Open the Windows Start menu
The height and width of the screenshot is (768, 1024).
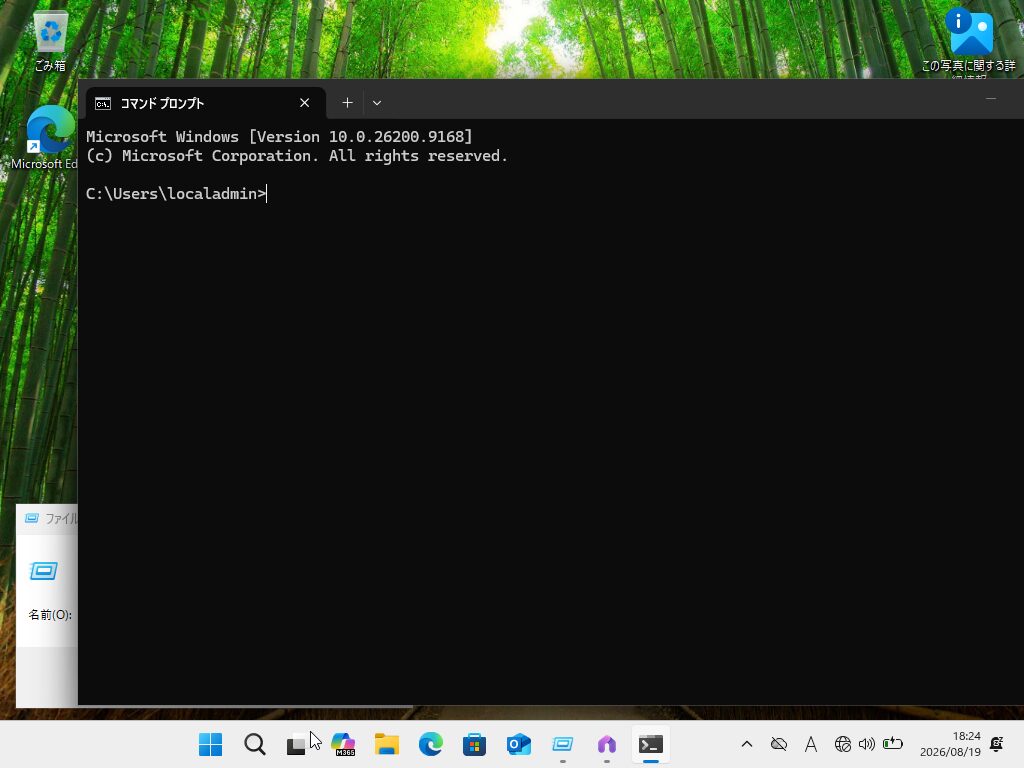pos(210,744)
